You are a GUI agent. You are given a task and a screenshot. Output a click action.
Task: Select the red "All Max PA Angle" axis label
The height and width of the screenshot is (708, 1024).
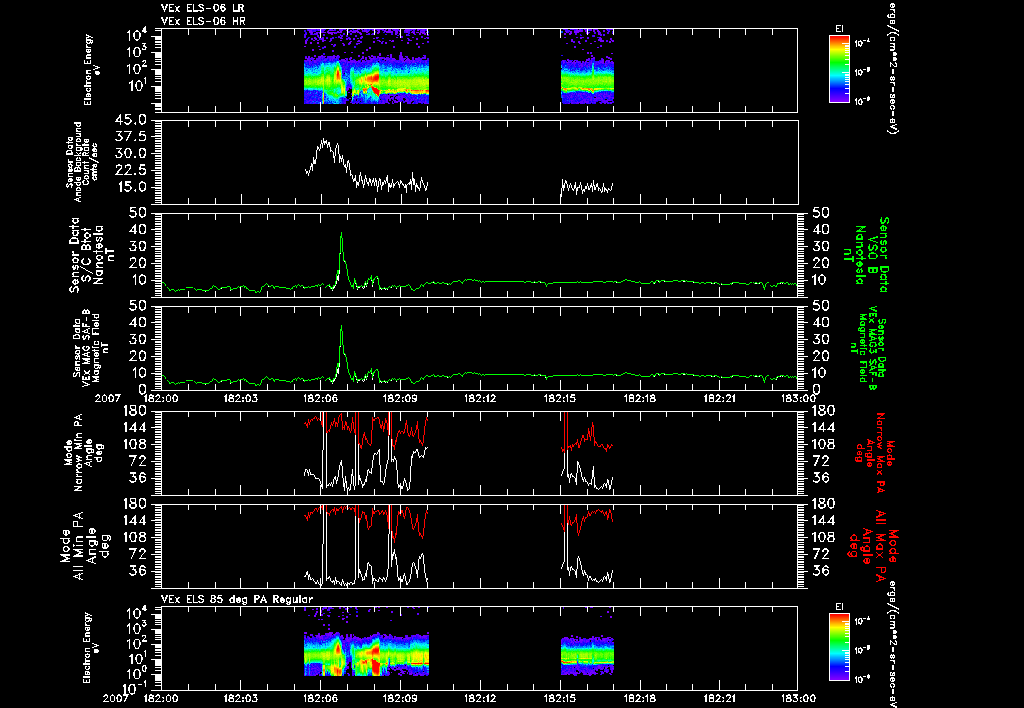873,544
